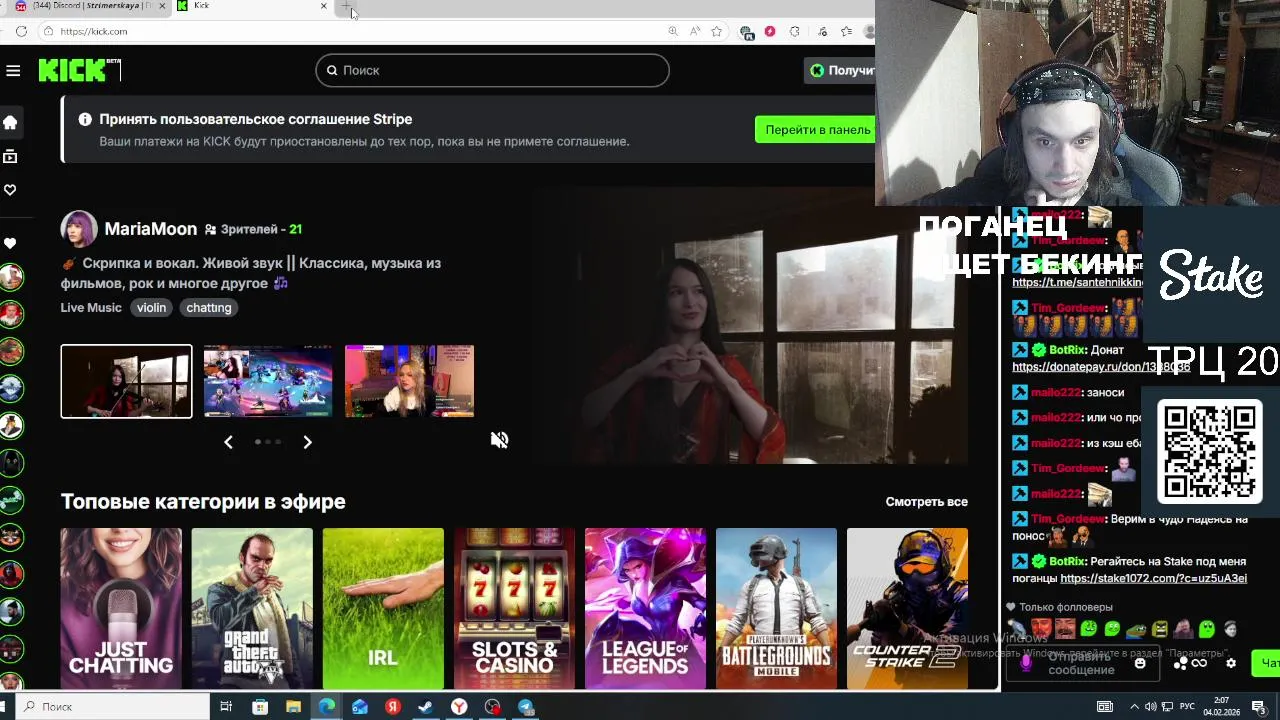
Task: Switch to the Kick tab
Action: 250,6
